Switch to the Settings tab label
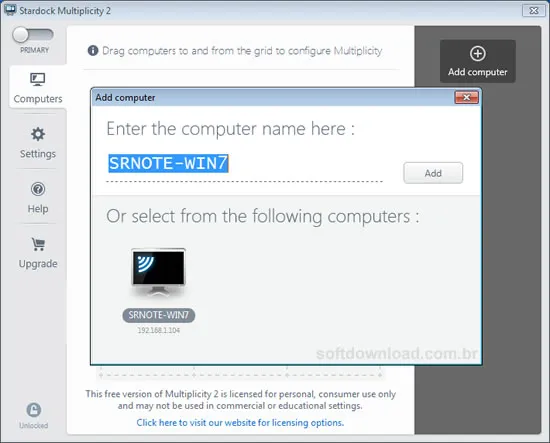 (38, 154)
